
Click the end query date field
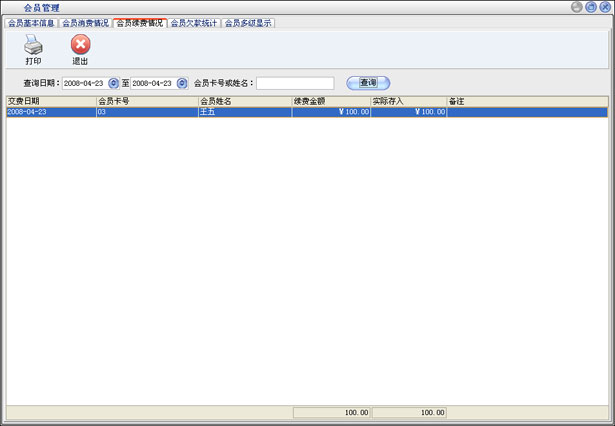click(x=153, y=83)
